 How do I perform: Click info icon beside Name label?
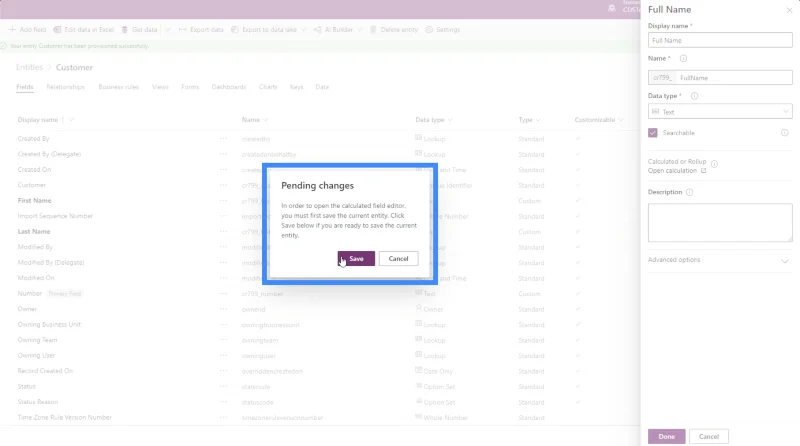click(x=683, y=58)
